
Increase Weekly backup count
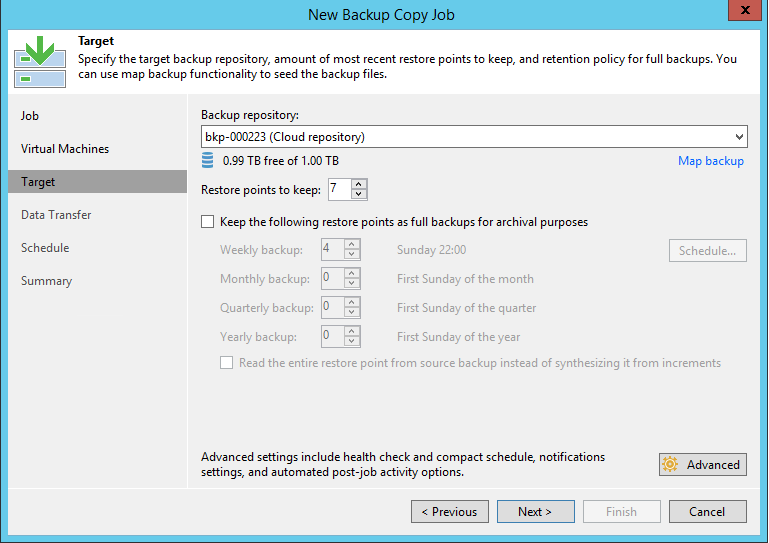[352, 244]
